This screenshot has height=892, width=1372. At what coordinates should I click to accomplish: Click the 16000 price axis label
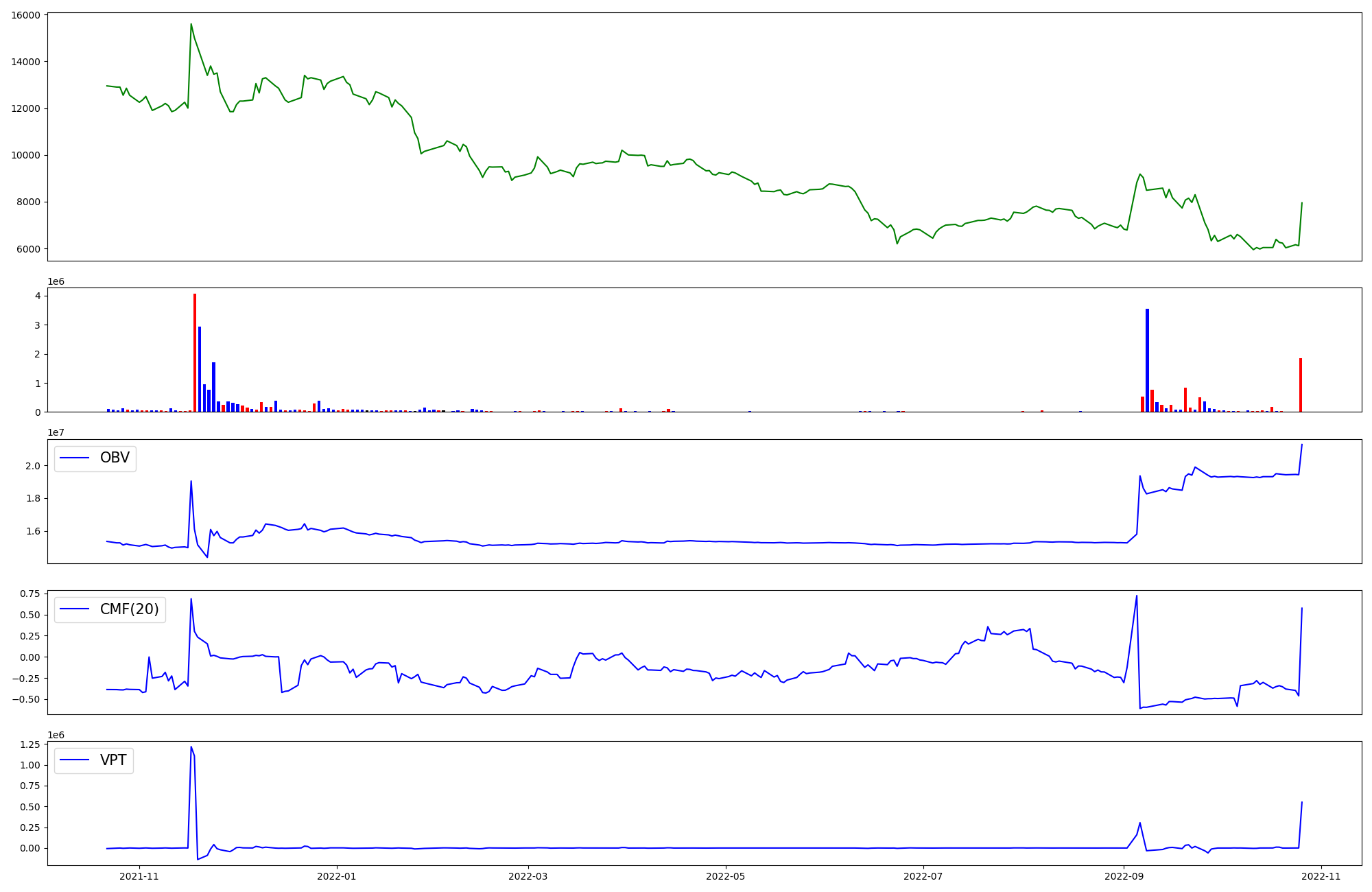(x=26, y=15)
